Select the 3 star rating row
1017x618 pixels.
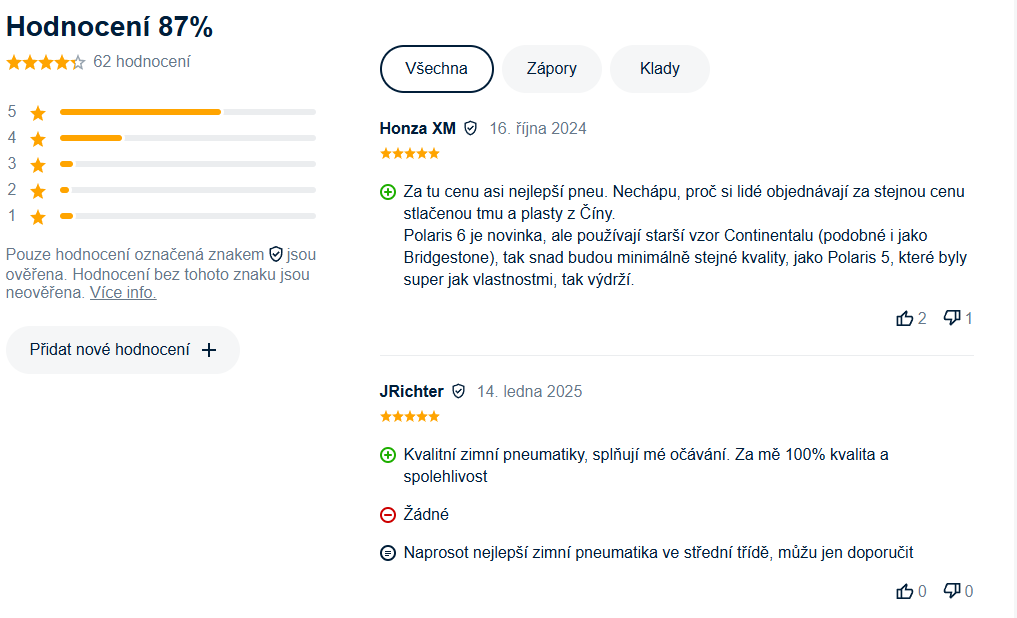(162, 164)
